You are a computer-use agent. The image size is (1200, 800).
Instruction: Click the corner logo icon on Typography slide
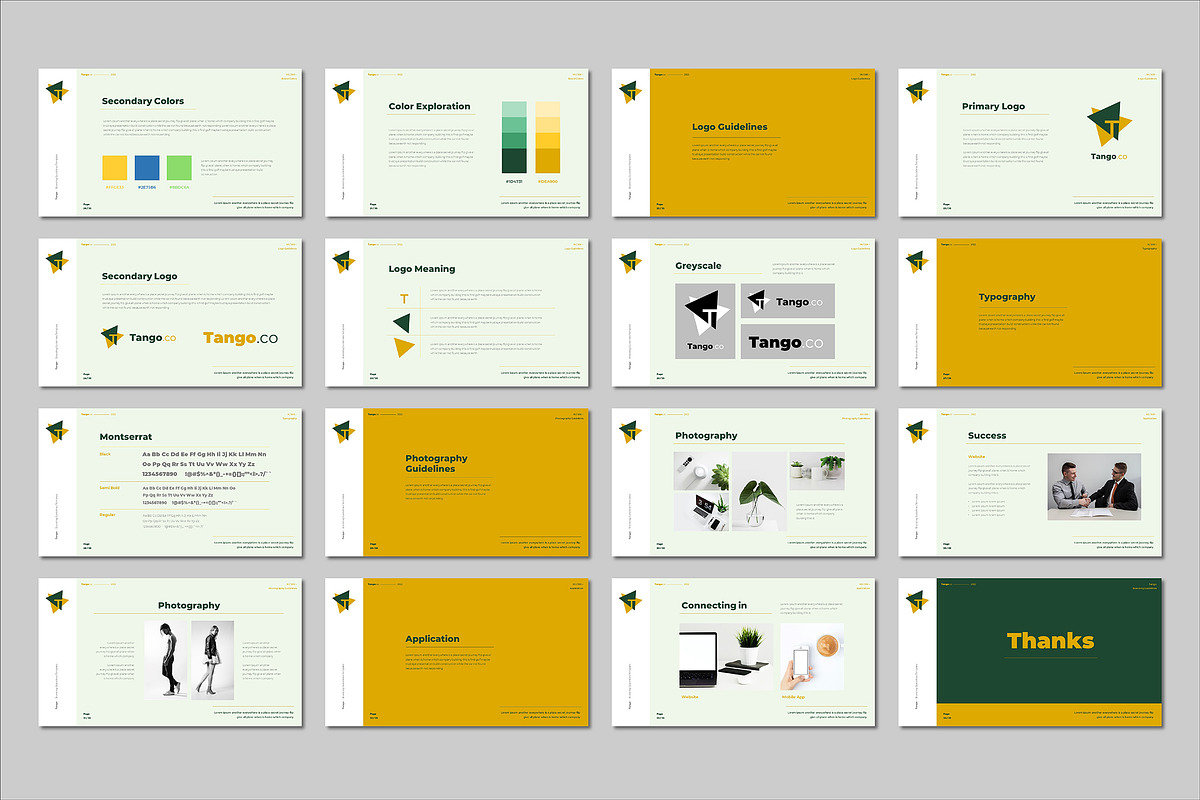917,262
